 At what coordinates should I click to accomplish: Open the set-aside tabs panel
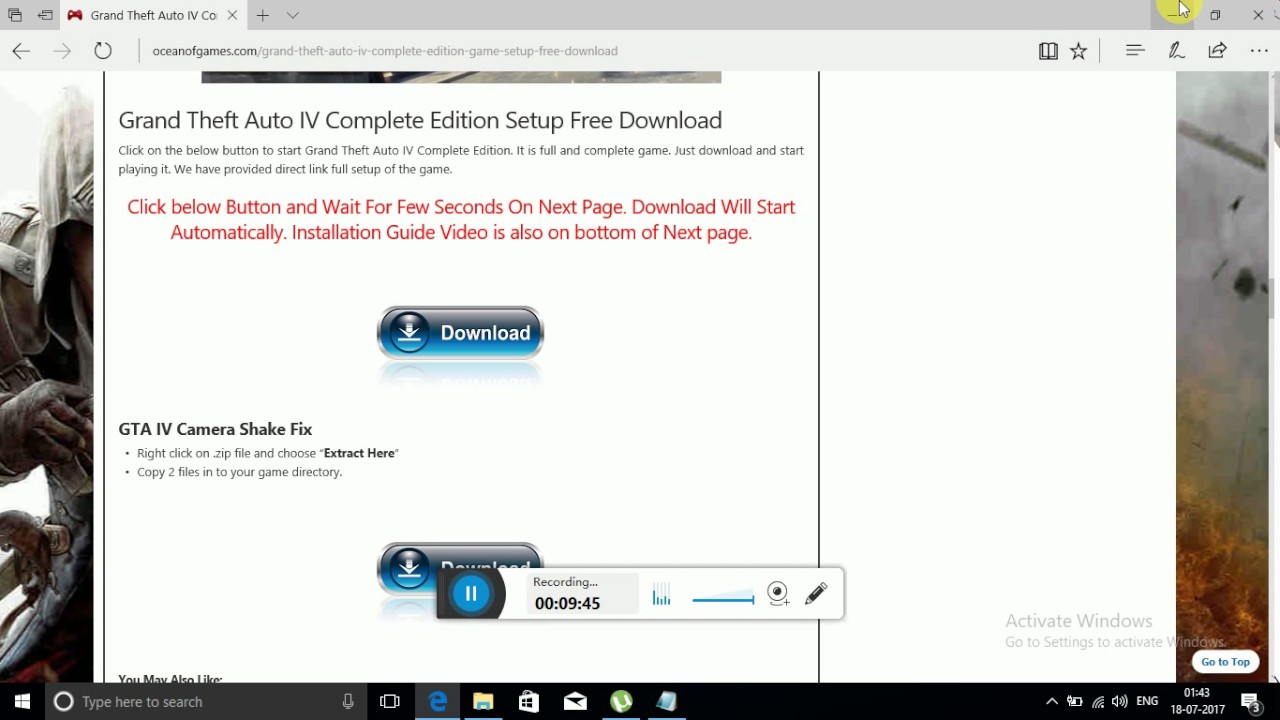15,15
